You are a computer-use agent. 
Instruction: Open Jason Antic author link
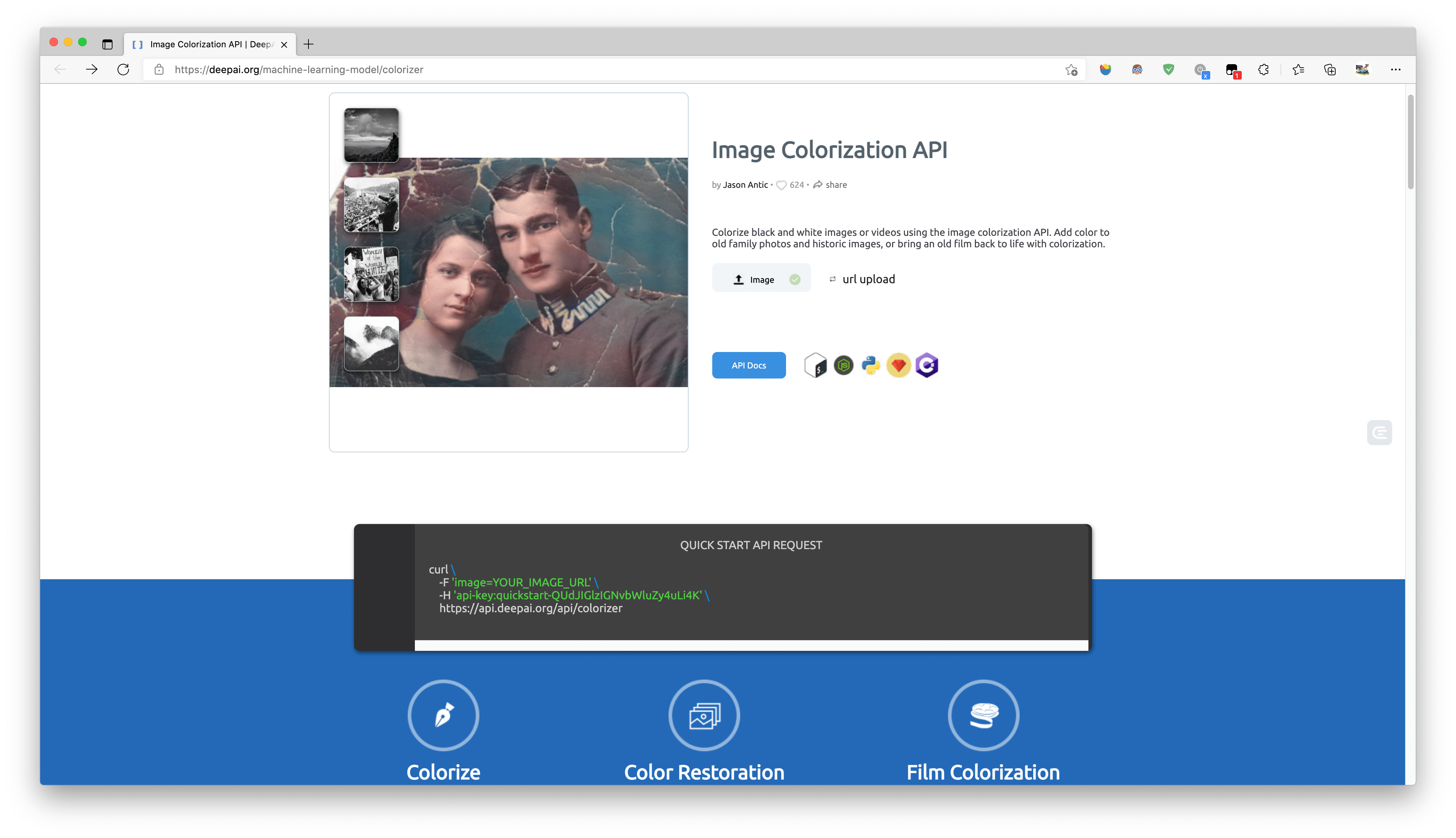coord(745,185)
